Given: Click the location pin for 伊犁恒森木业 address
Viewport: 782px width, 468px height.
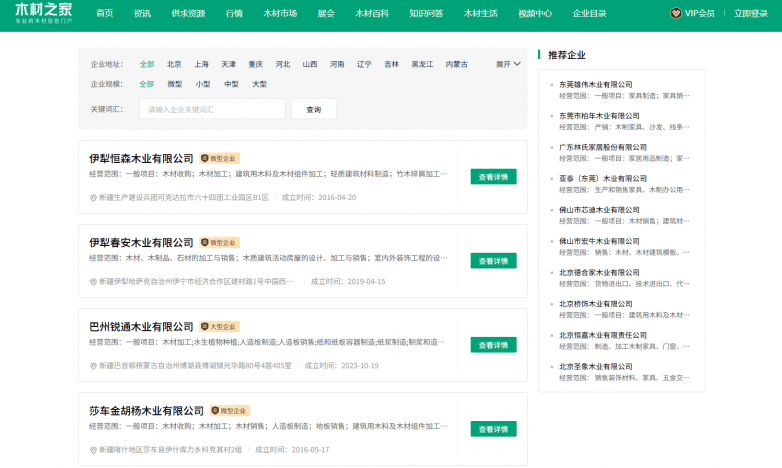Looking at the screenshot, I should [x=93, y=198].
